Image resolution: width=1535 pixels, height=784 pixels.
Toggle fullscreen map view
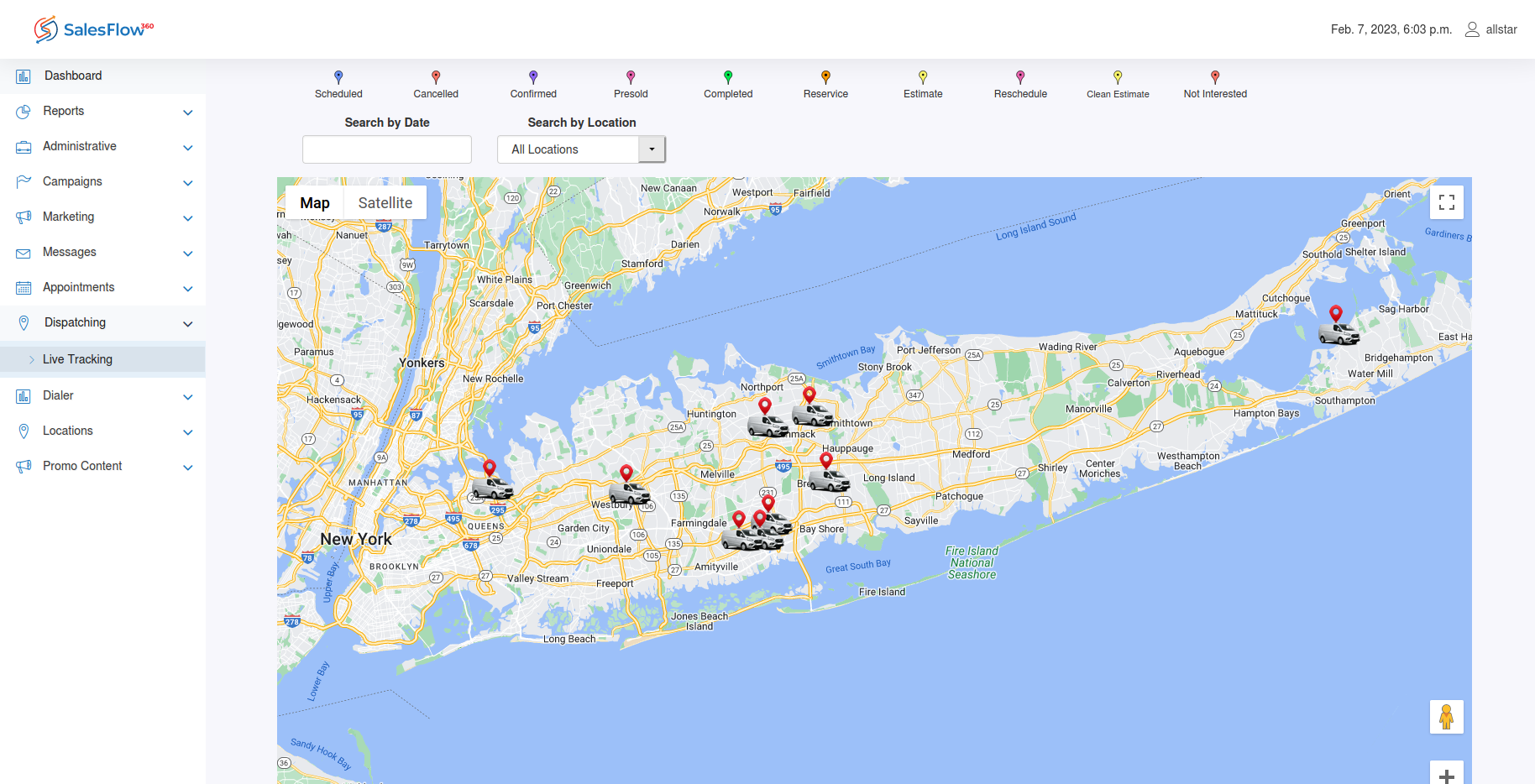tap(1446, 202)
